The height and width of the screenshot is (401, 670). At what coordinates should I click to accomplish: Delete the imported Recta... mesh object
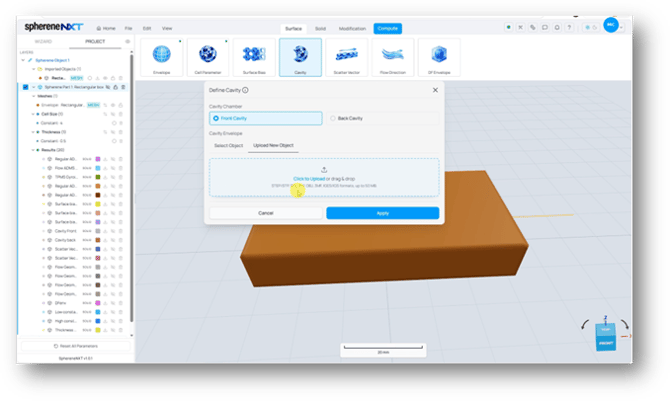(x=121, y=78)
